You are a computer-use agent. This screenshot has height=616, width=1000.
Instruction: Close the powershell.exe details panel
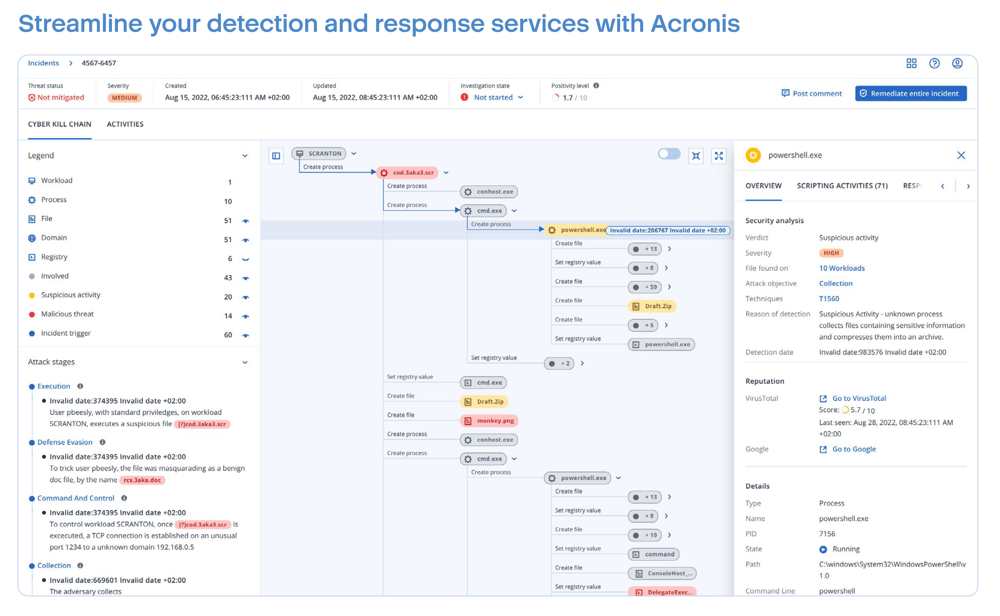(x=961, y=155)
